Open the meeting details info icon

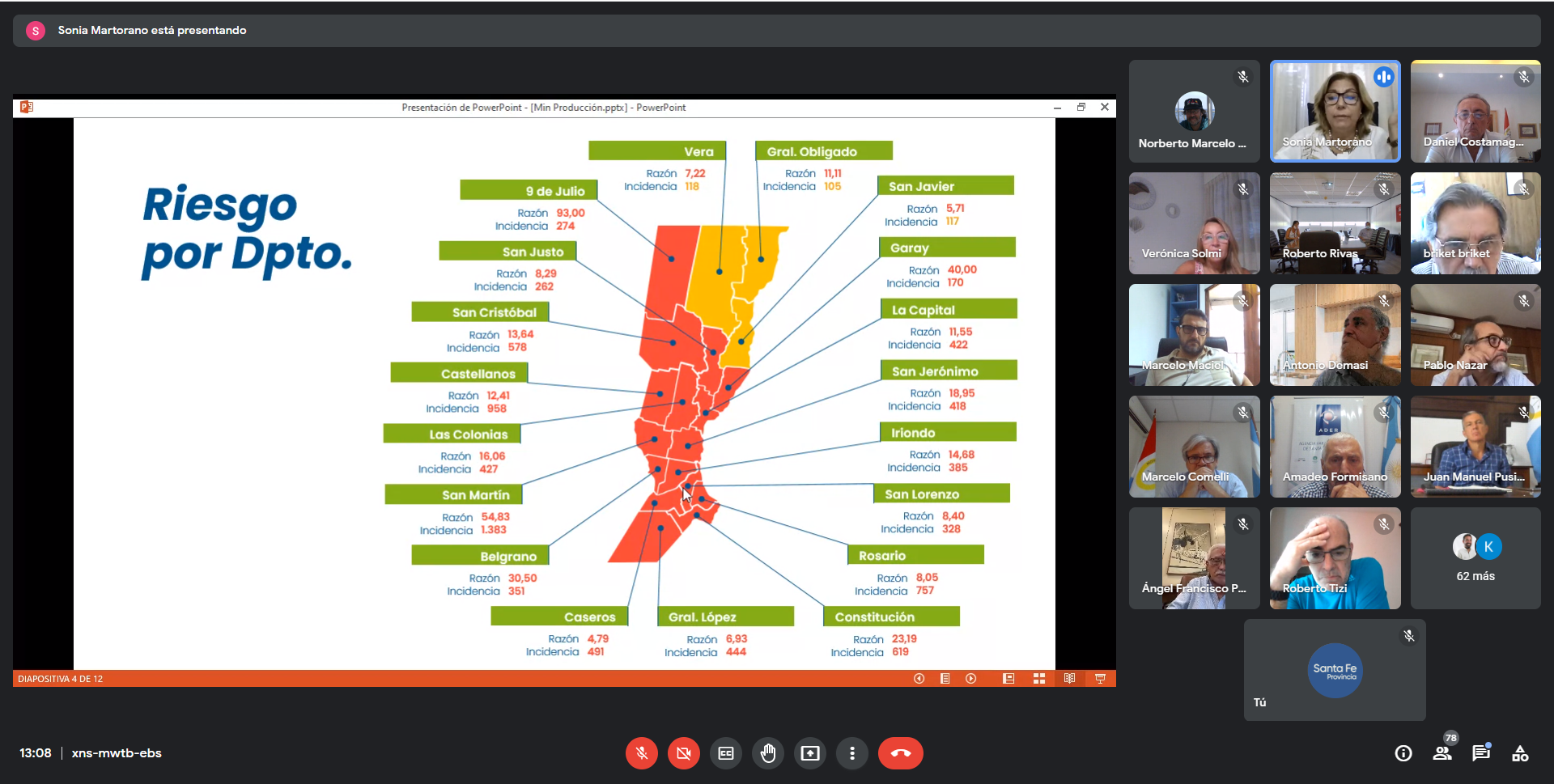[1403, 753]
